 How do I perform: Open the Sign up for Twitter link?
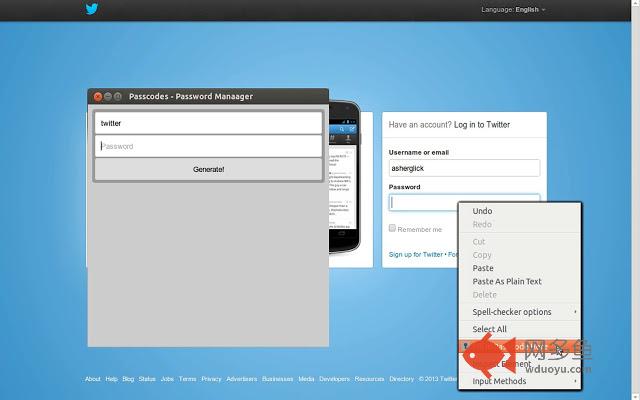click(416, 254)
